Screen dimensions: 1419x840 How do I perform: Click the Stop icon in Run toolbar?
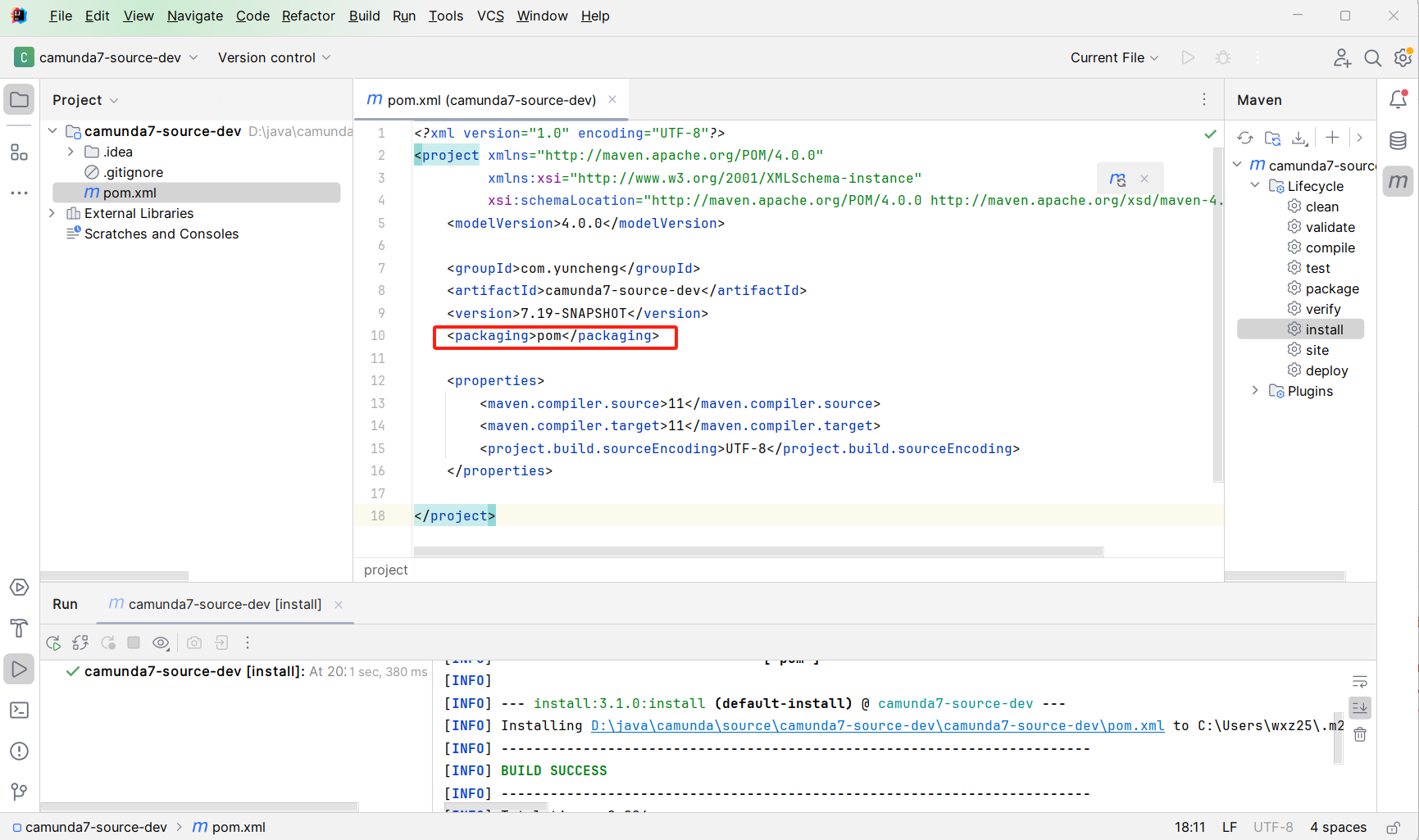coord(134,642)
